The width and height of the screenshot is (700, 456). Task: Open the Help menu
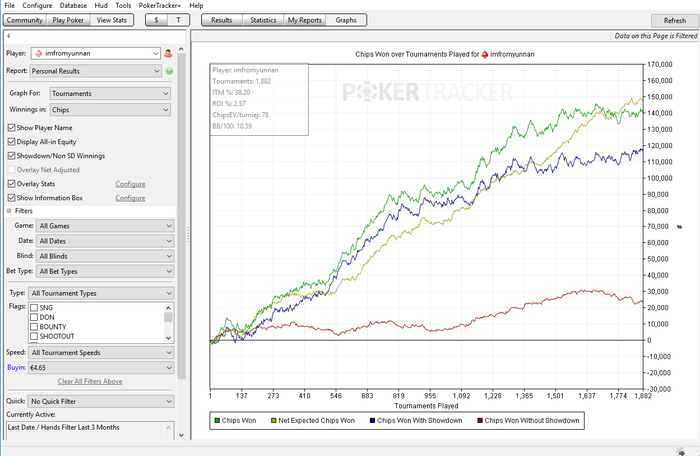(x=196, y=5)
